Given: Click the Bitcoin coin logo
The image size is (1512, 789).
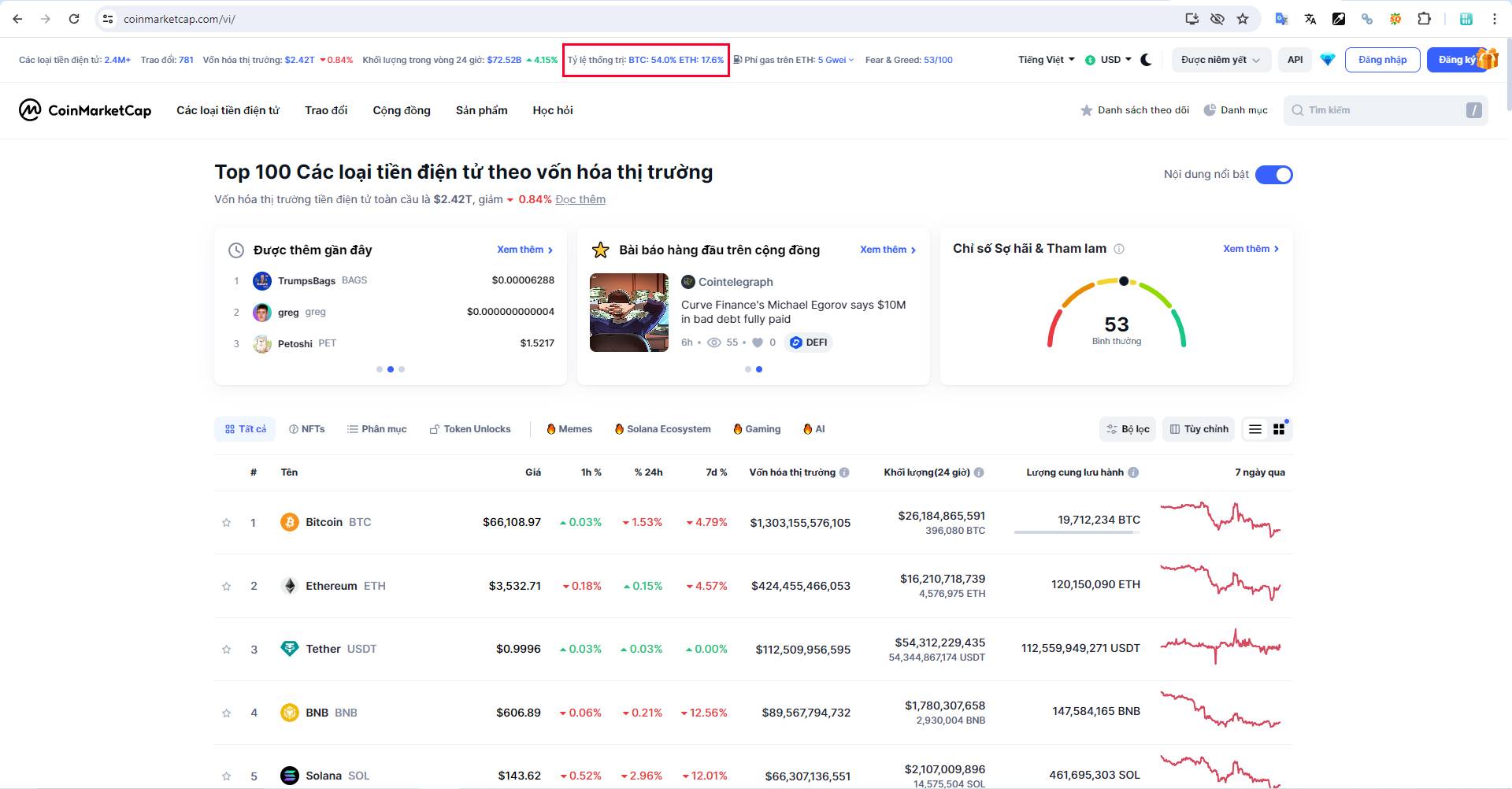Looking at the screenshot, I should [x=290, y=522].
